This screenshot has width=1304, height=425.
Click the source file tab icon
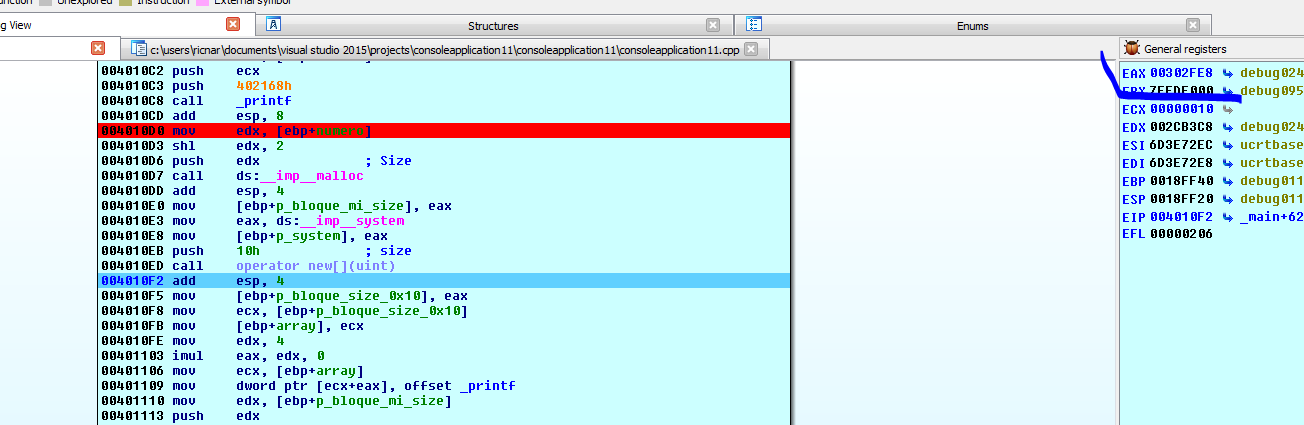(139, 48)
